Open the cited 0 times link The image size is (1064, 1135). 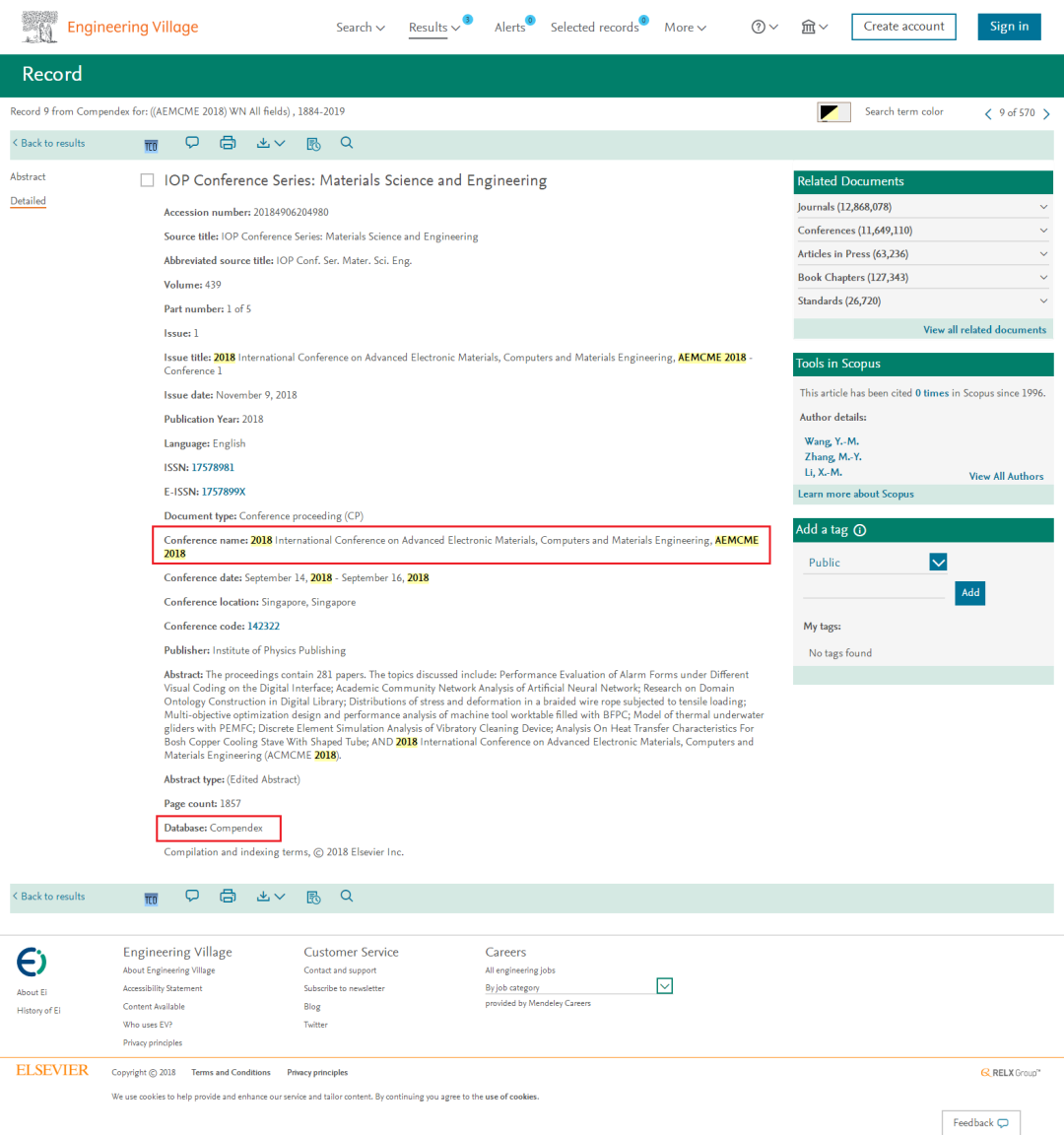coord(932,393)
